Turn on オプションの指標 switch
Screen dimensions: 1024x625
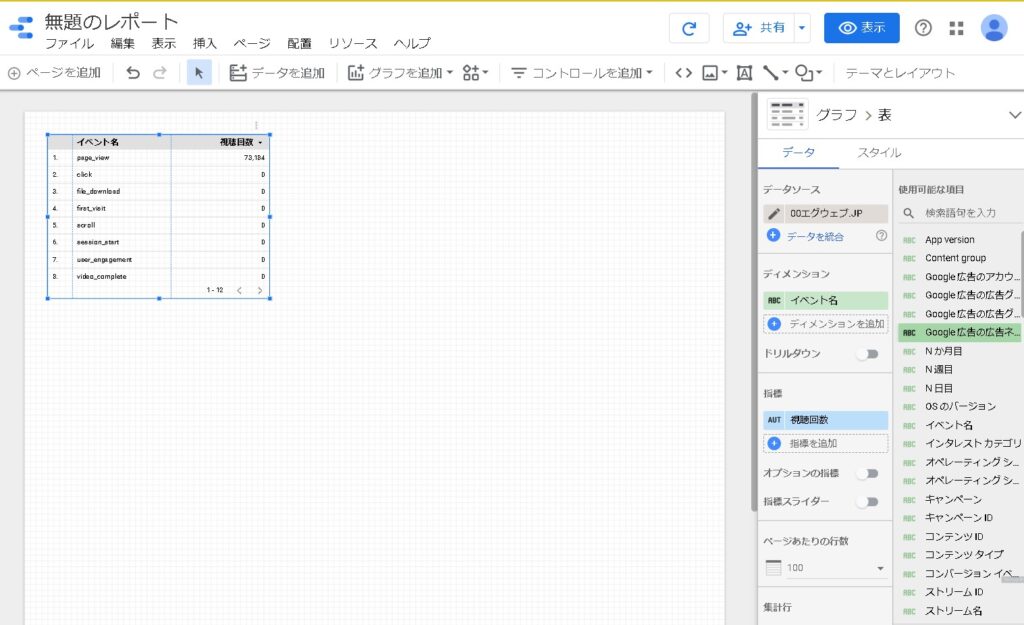point(866,473)
